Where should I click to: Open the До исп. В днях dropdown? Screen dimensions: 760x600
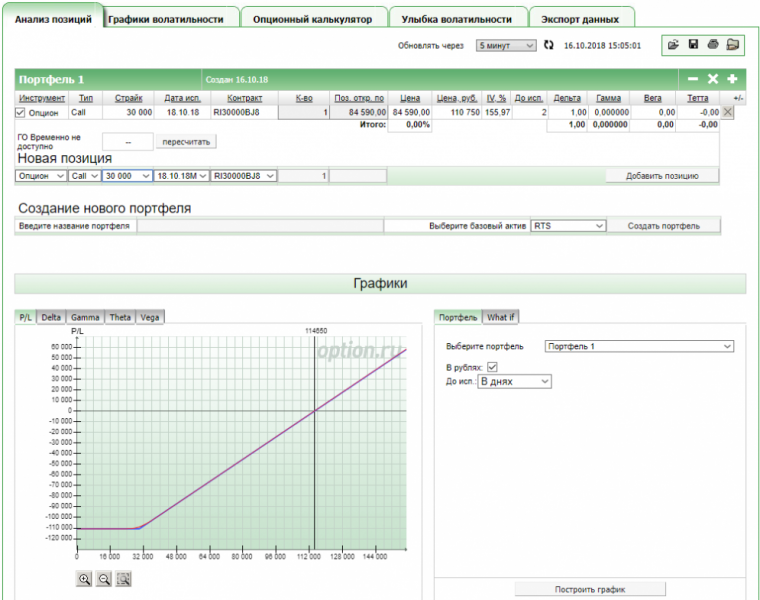click(514, 381)
